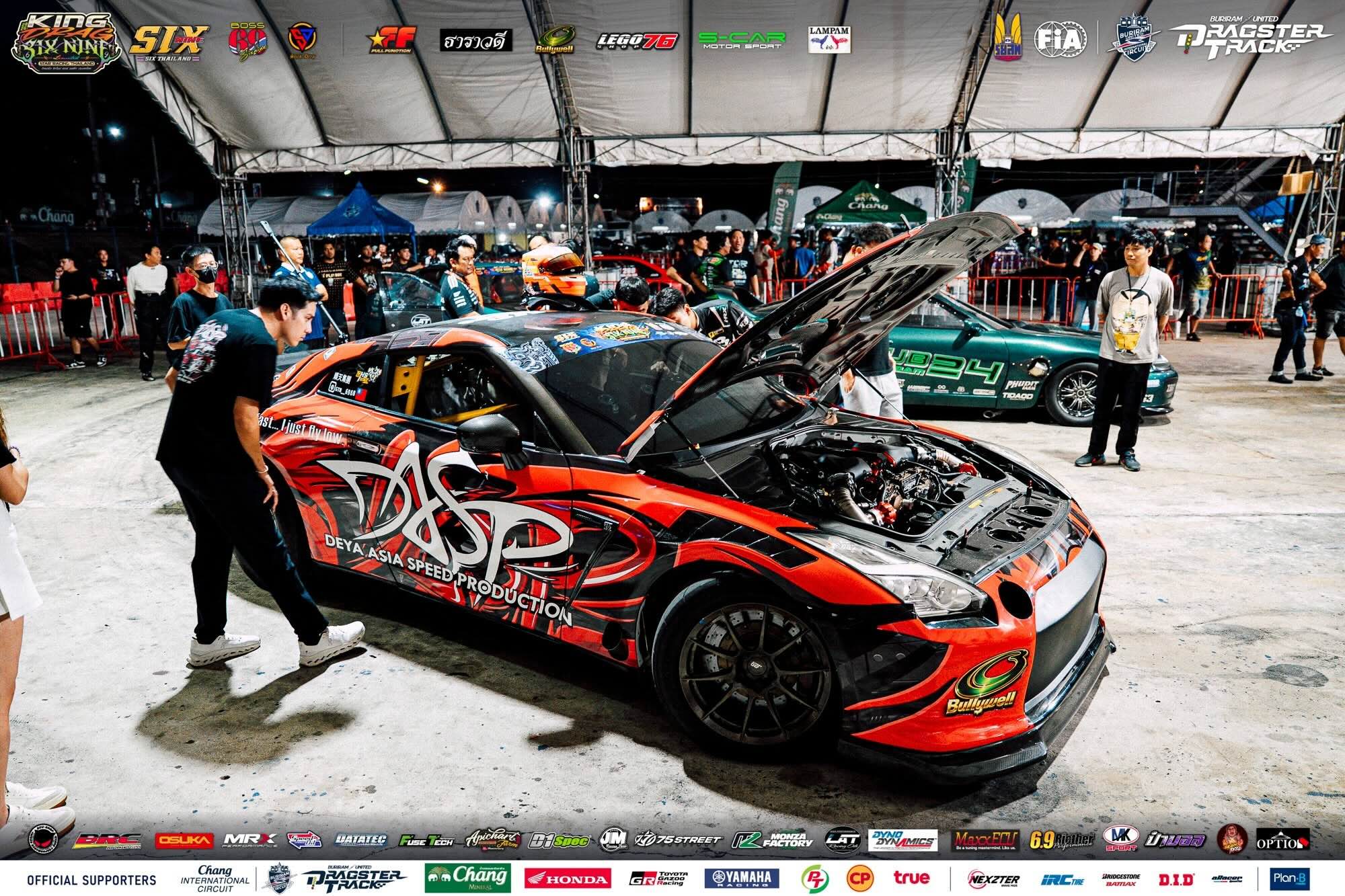The width and height of the screenshot is (1345, 896).
Task: Click the red true logo
Action: [x=911, y=877]
